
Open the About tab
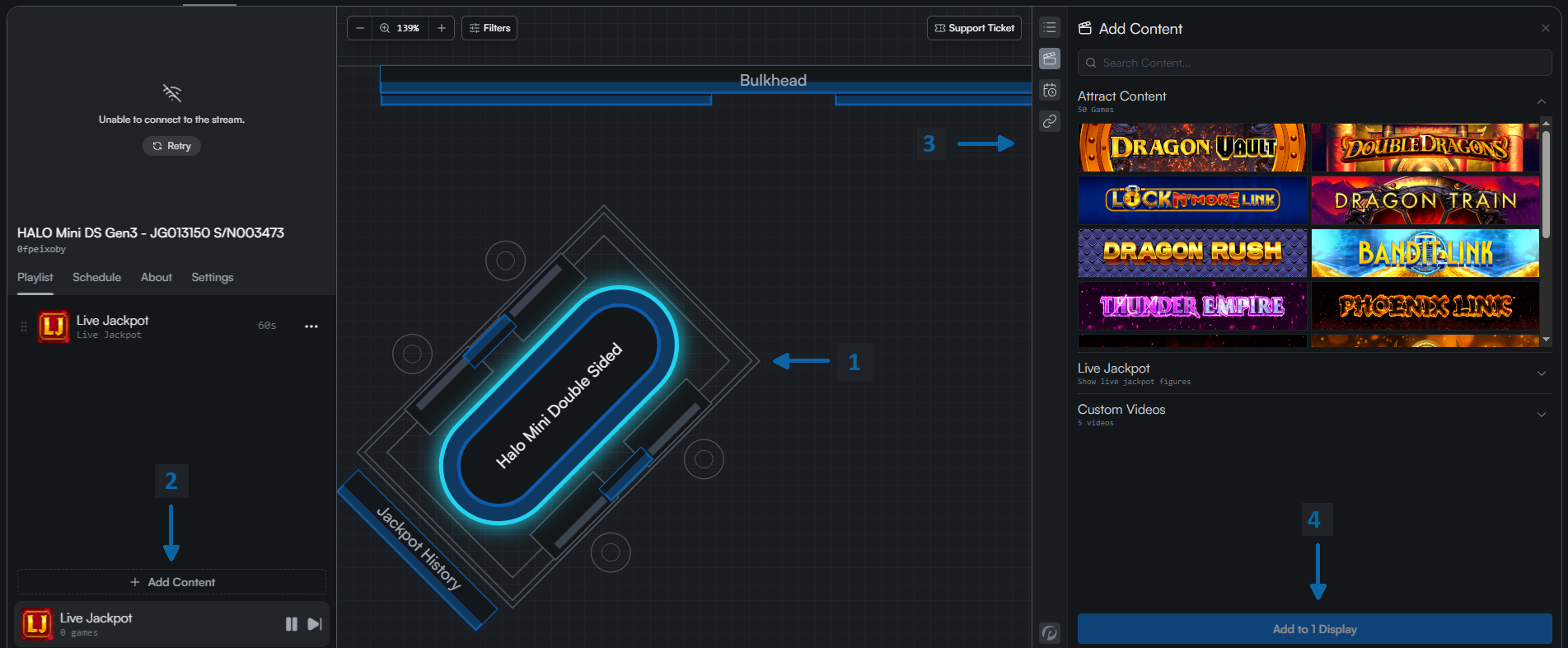point(157,278)
